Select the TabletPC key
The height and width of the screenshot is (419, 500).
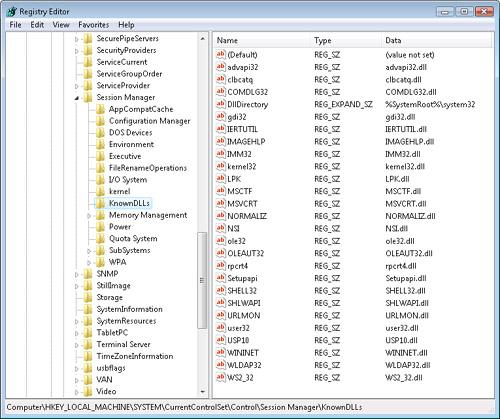coord(112,333)
